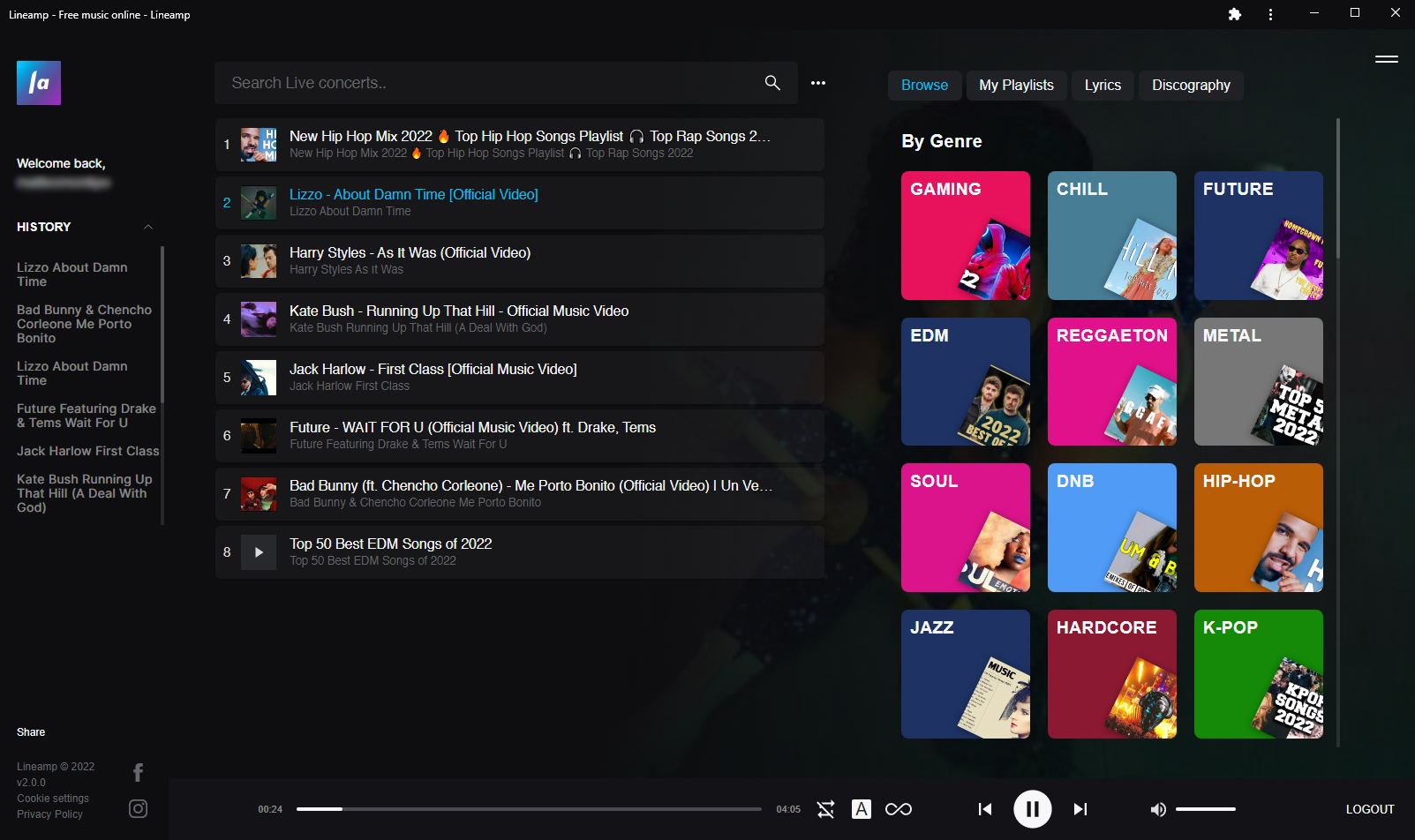1415x840 pixels.
Task: Switch to the Browse tab
Action: [924, 85]
